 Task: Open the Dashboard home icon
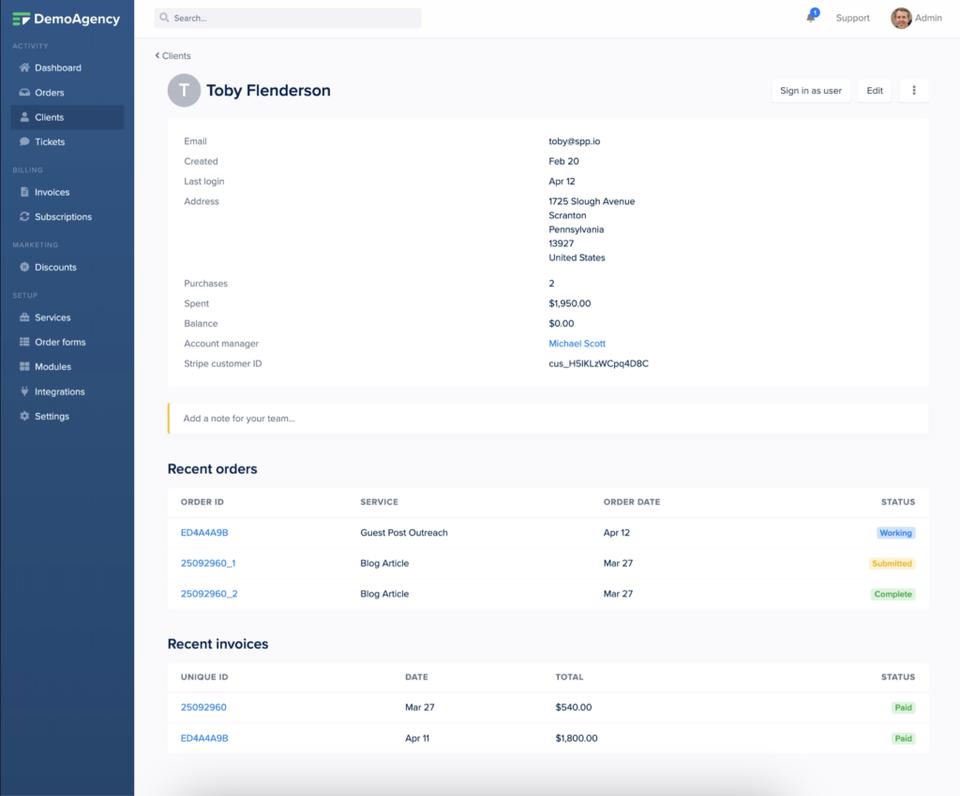24,67
